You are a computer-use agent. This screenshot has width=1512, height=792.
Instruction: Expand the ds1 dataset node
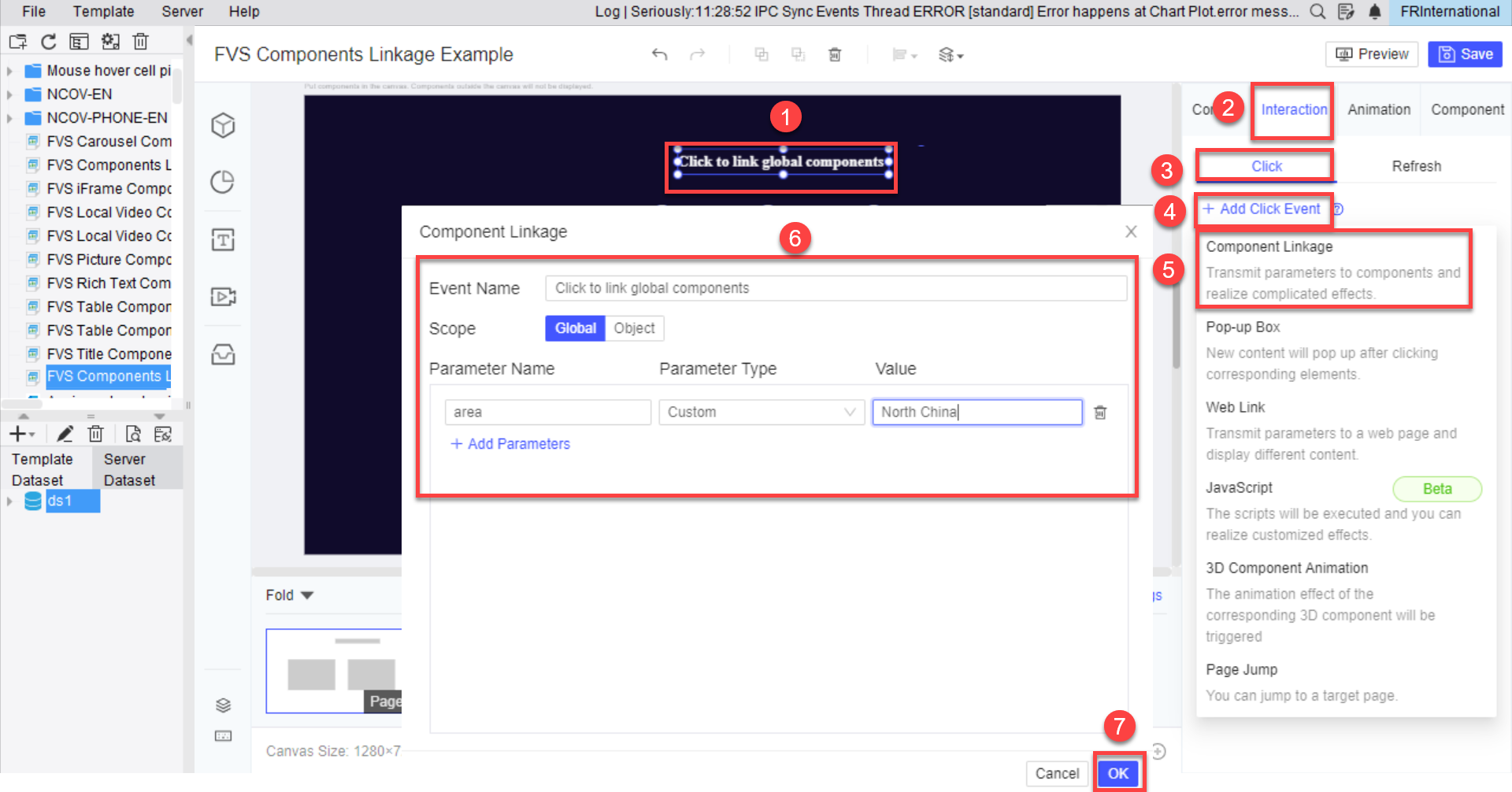click(x=9, y=501)
